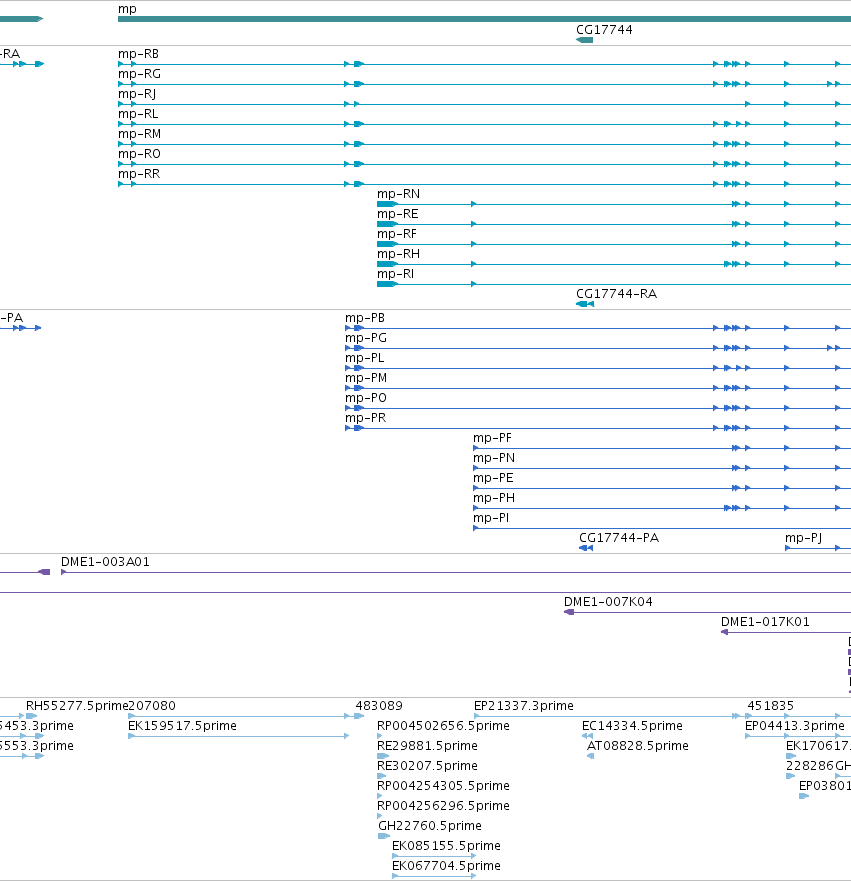Select transcript mp-RO
This screenshot has width=851, height=881.
click(139, 154)
